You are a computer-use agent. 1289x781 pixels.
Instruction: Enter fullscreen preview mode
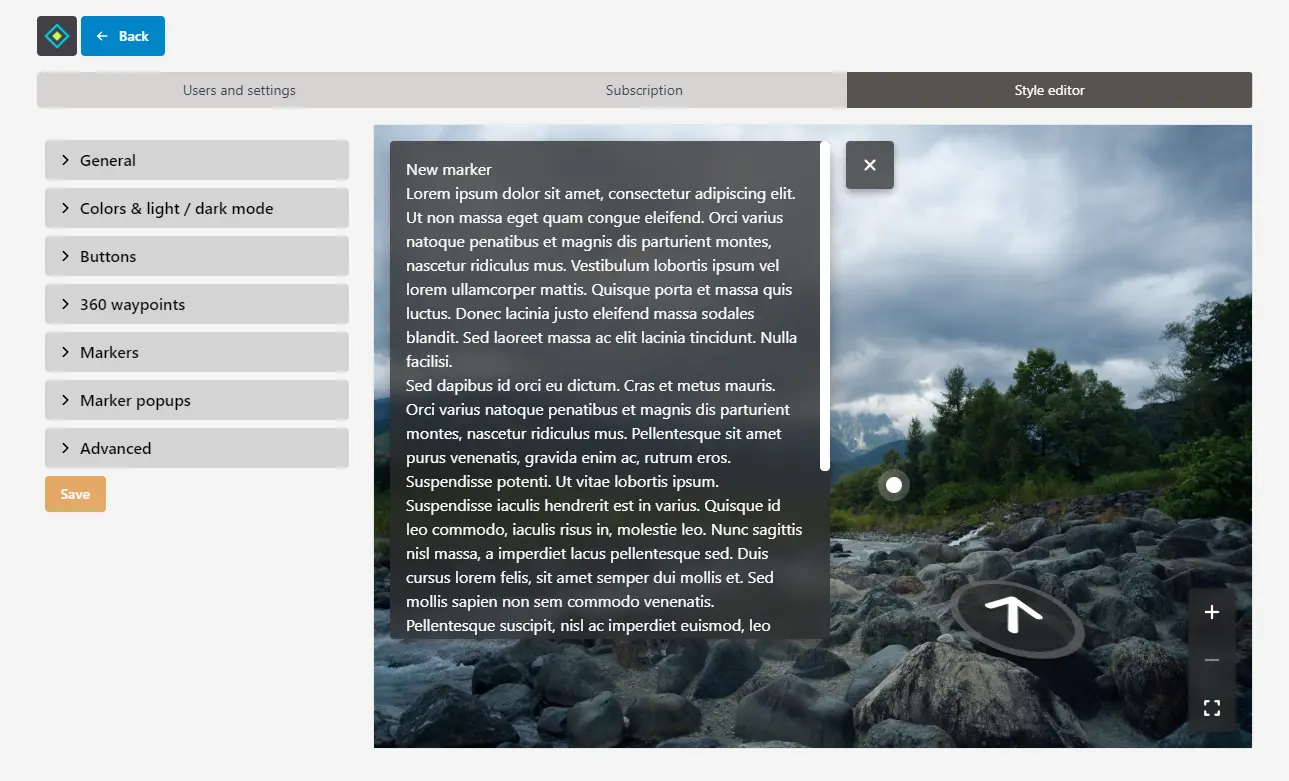pyautogui.click(x=1211, y=707)
